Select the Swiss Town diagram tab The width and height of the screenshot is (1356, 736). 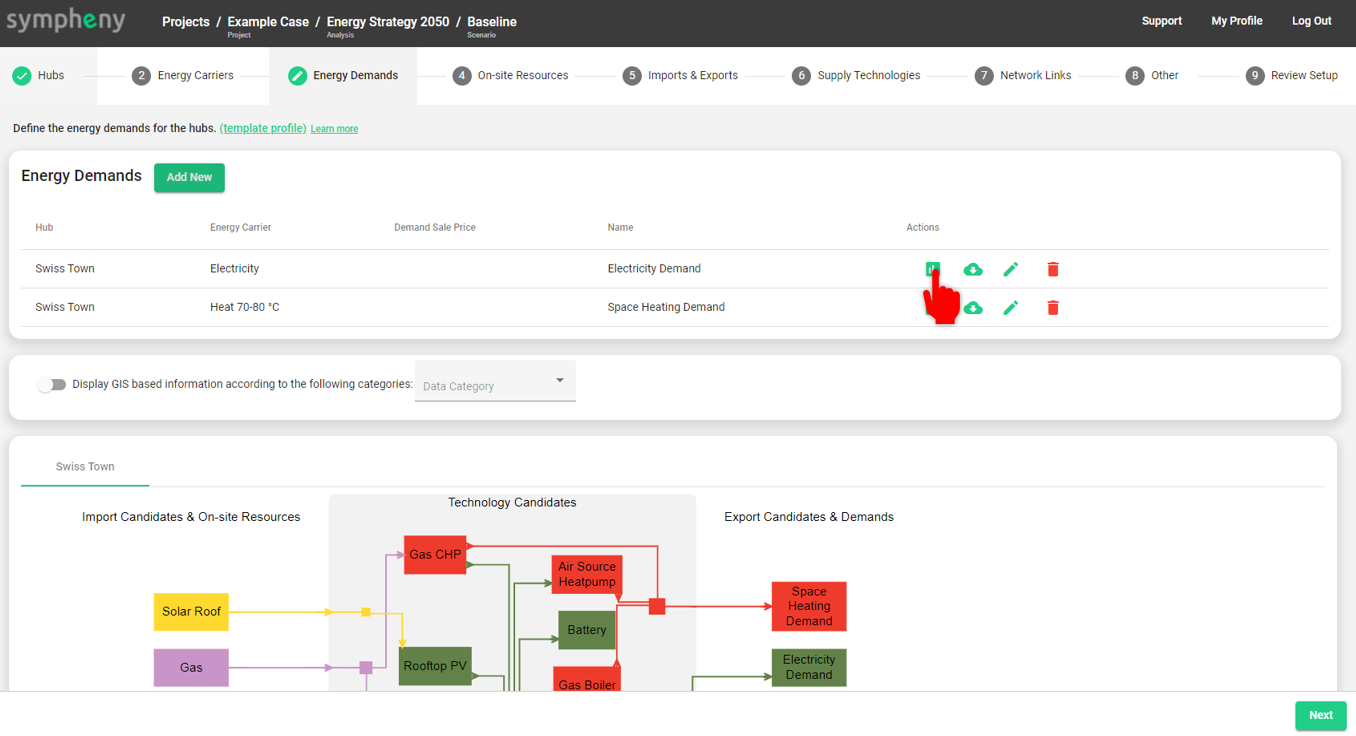pyautogui.click(x=85, y=467)
